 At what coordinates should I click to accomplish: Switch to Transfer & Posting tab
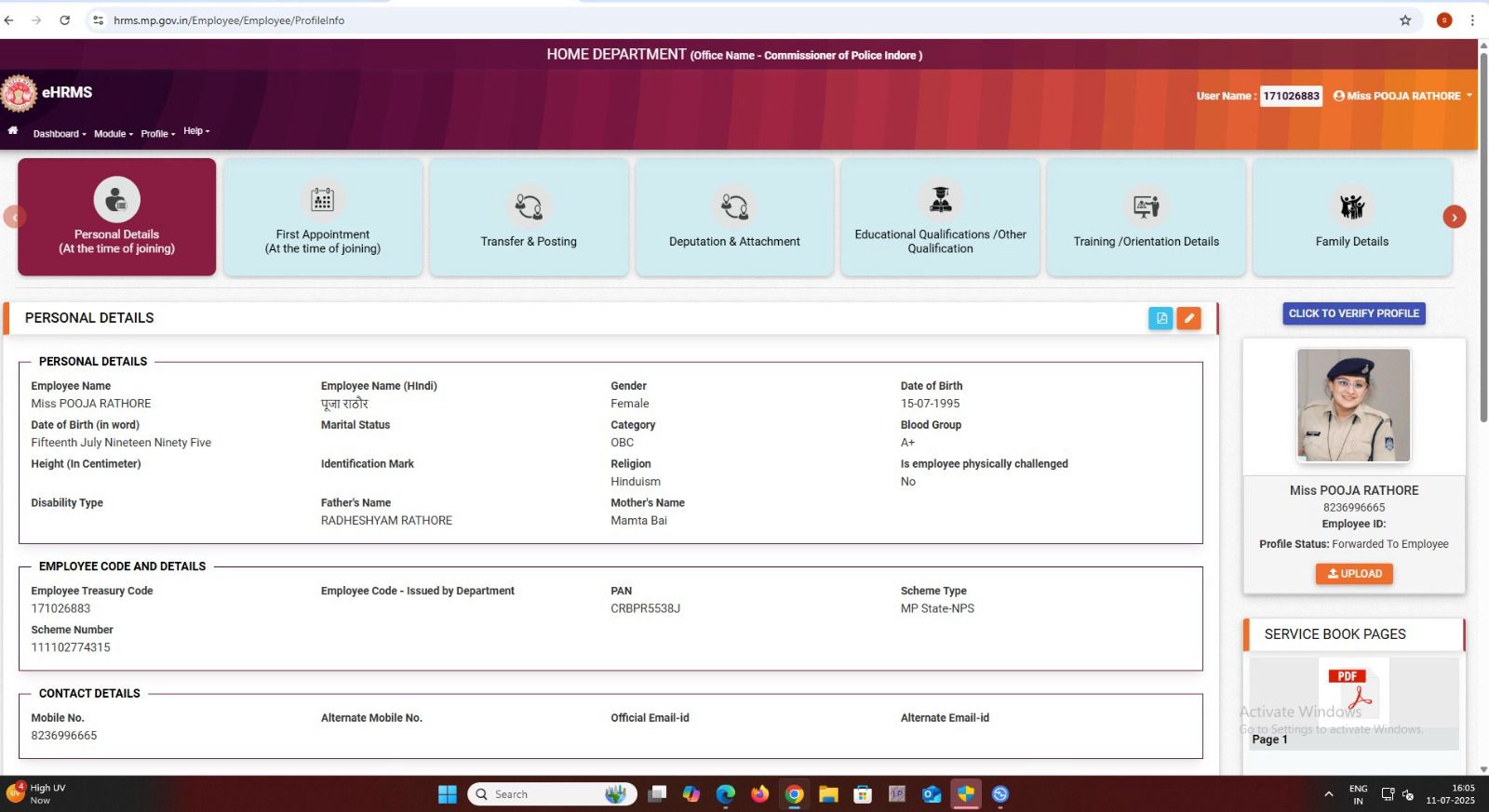tap(529, 218)
